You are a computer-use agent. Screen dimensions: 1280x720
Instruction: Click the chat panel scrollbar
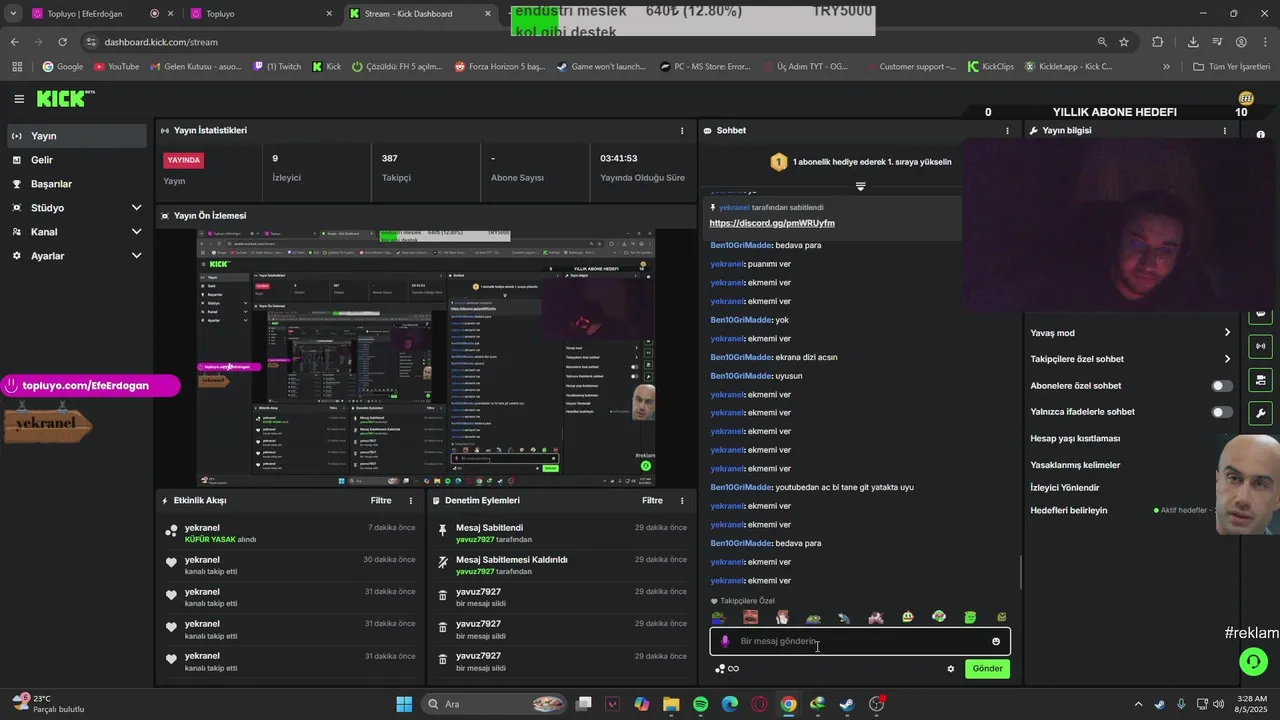1020,573
